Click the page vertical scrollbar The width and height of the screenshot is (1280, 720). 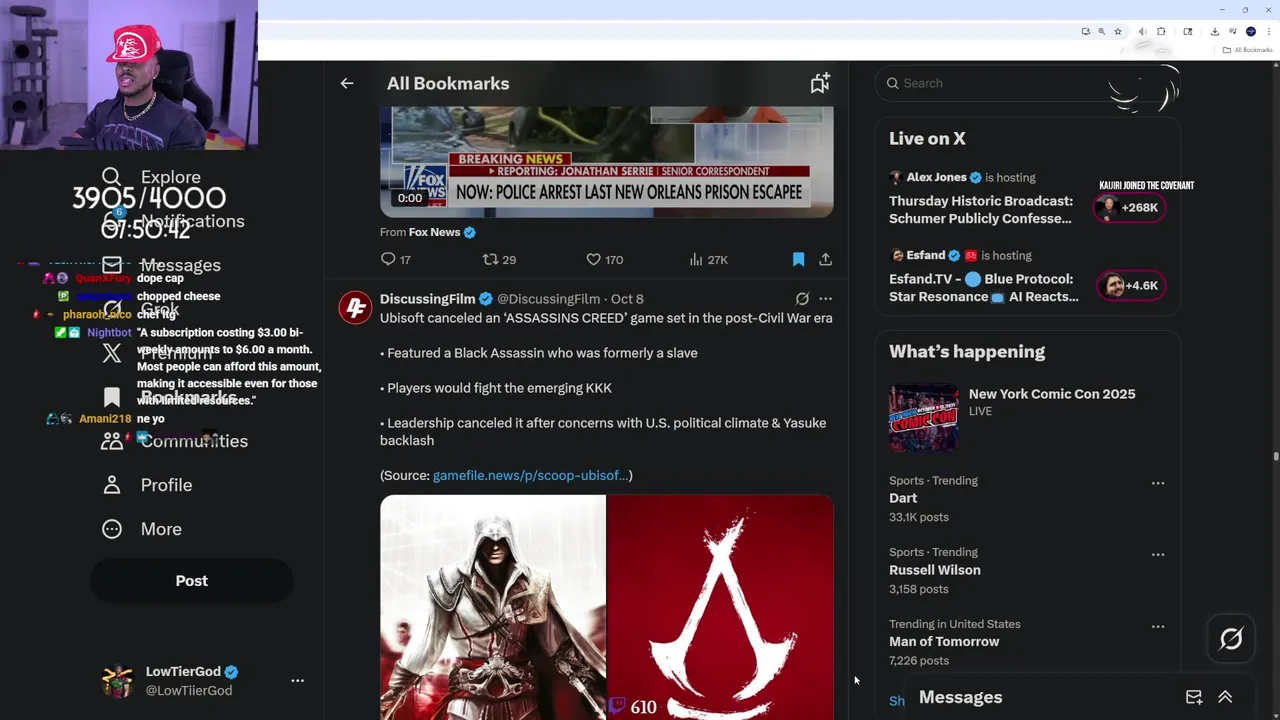(1275, 456)
